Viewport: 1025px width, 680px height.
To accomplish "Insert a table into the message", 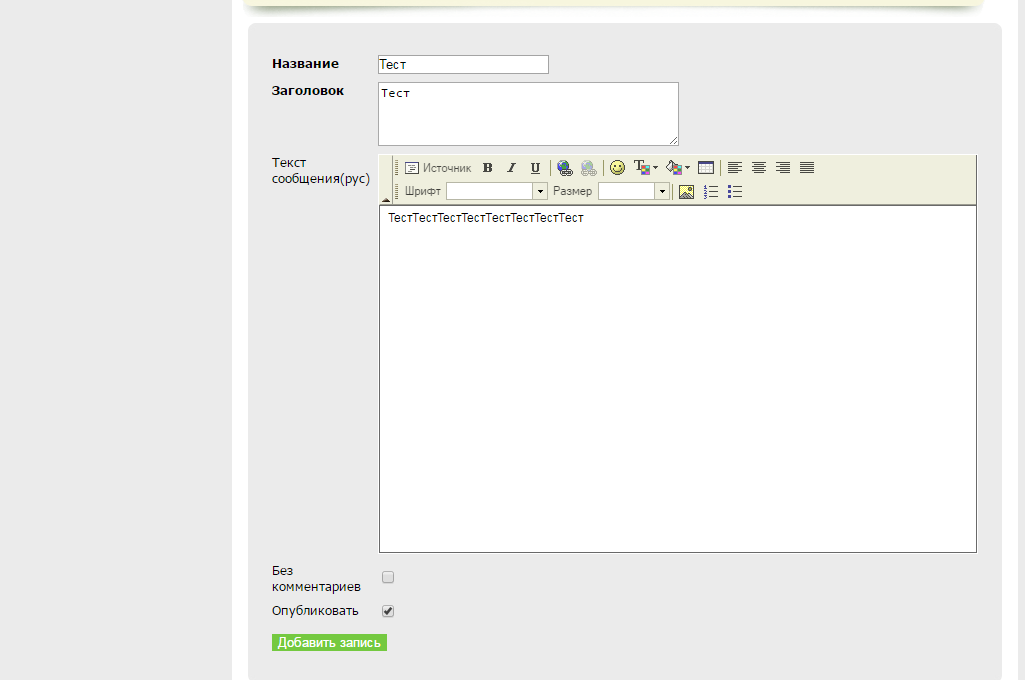I will (x=706, y=168).
